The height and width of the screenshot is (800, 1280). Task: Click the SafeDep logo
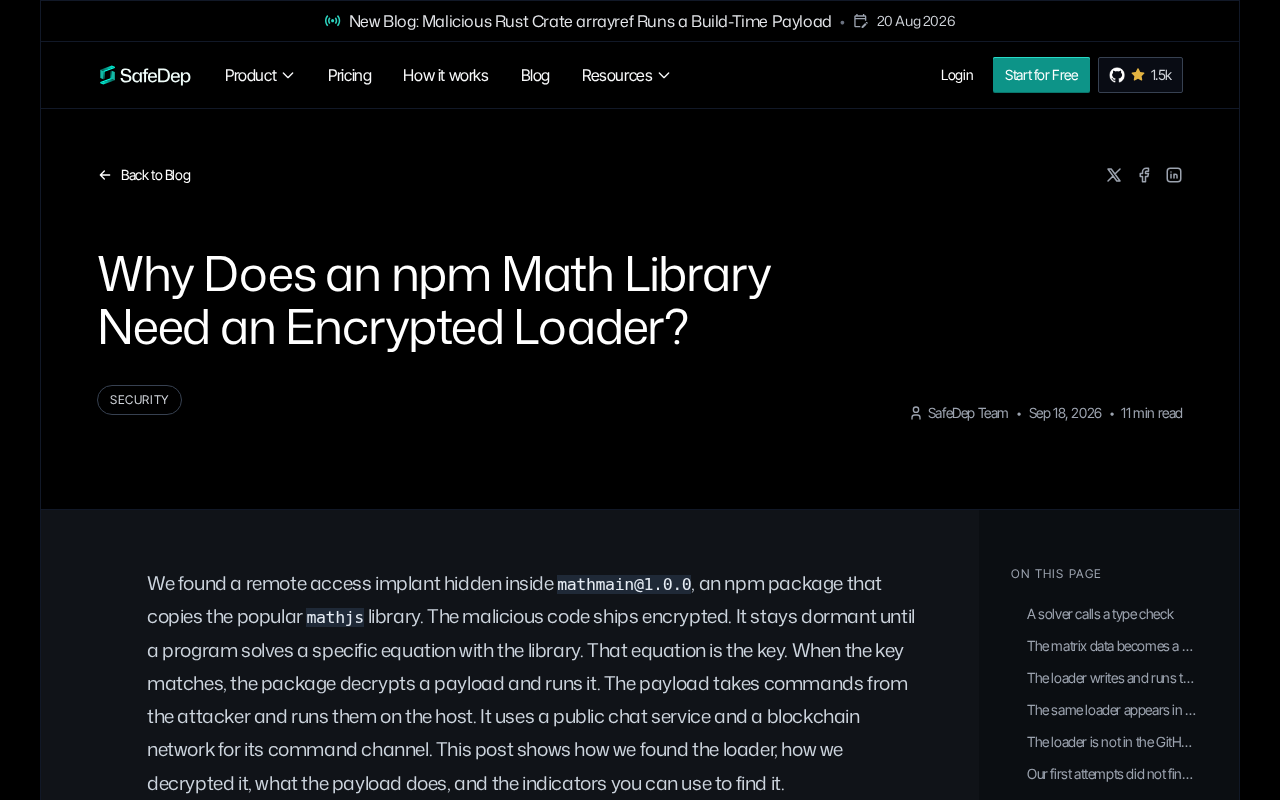(x=145, y=75)
